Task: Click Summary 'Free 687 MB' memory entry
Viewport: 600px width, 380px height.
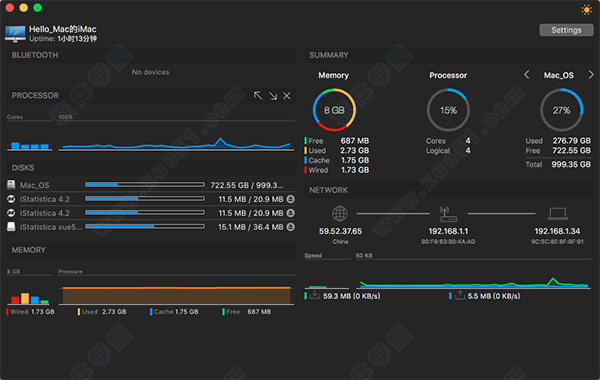Action: click(x=337, y=141)
